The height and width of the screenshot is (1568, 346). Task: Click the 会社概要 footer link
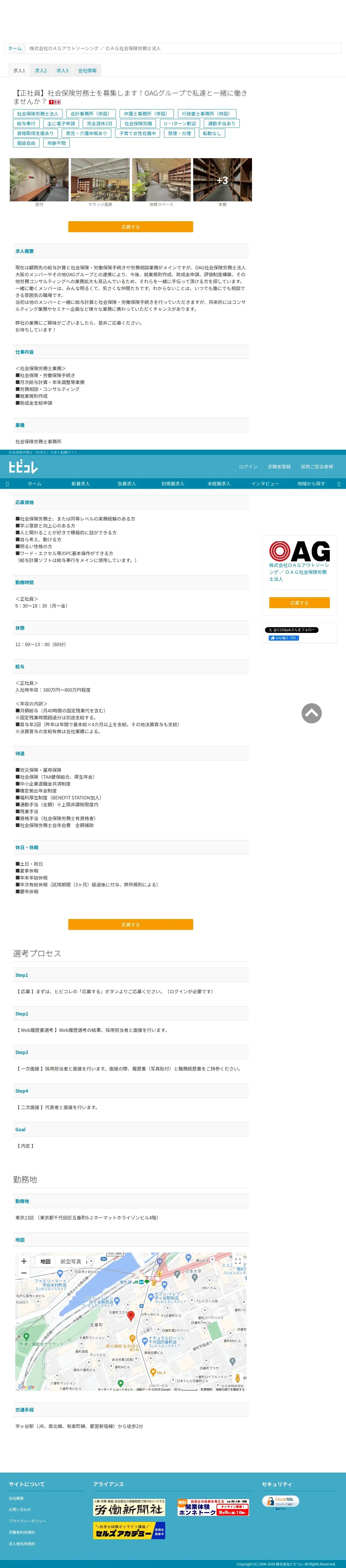tap(16, 1498)
